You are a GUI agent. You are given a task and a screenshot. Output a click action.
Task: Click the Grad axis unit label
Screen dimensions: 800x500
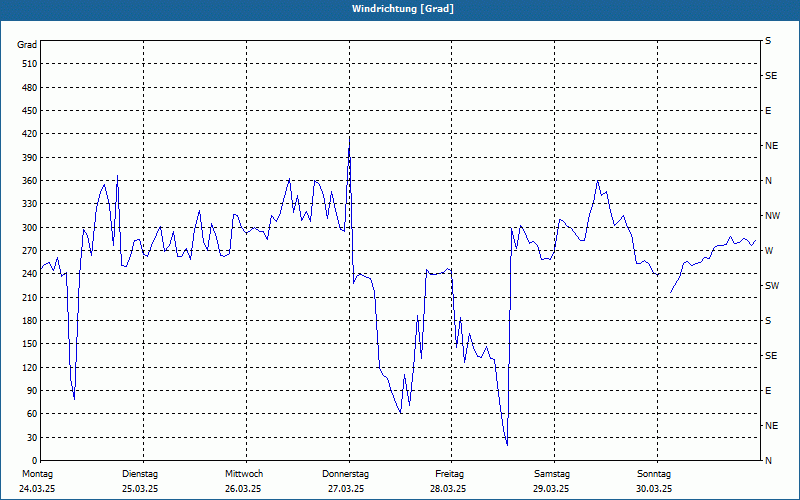(x=27, y=45)
